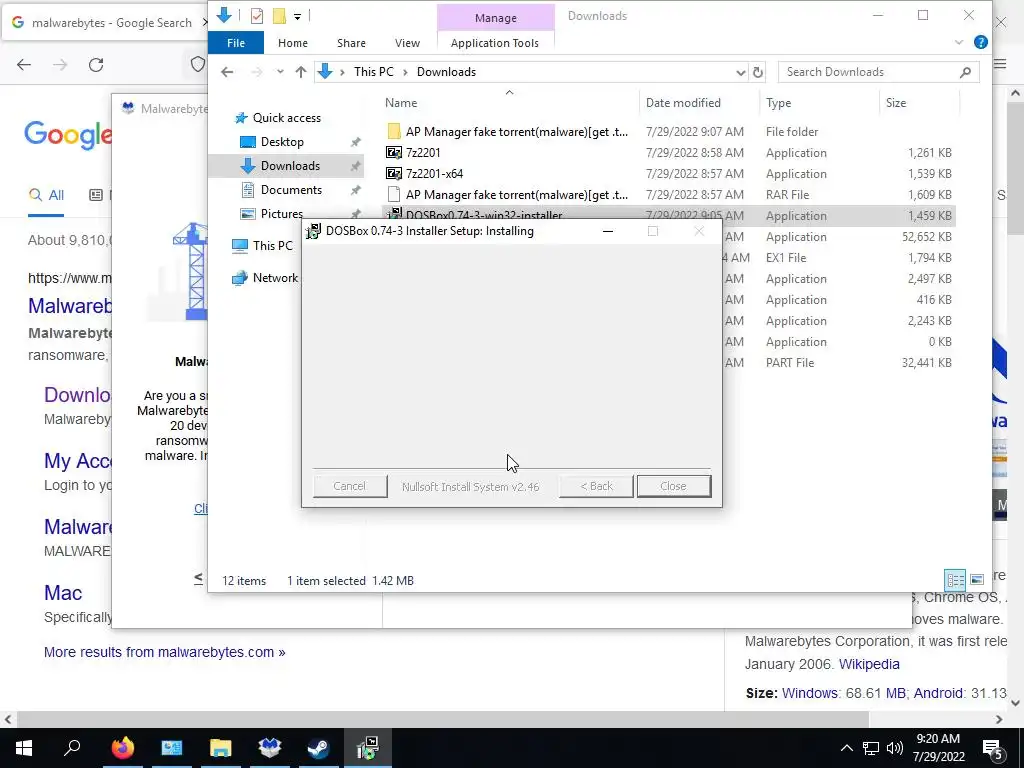Open the Home ribbon tab
The image size is (1024, 768).
[x=293, y=42]
